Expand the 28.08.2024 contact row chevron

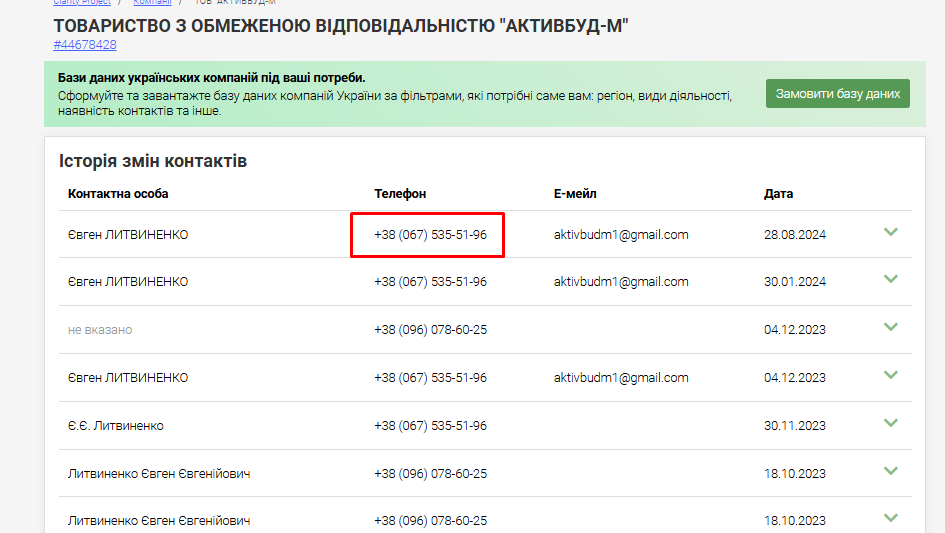click(891, 233)
